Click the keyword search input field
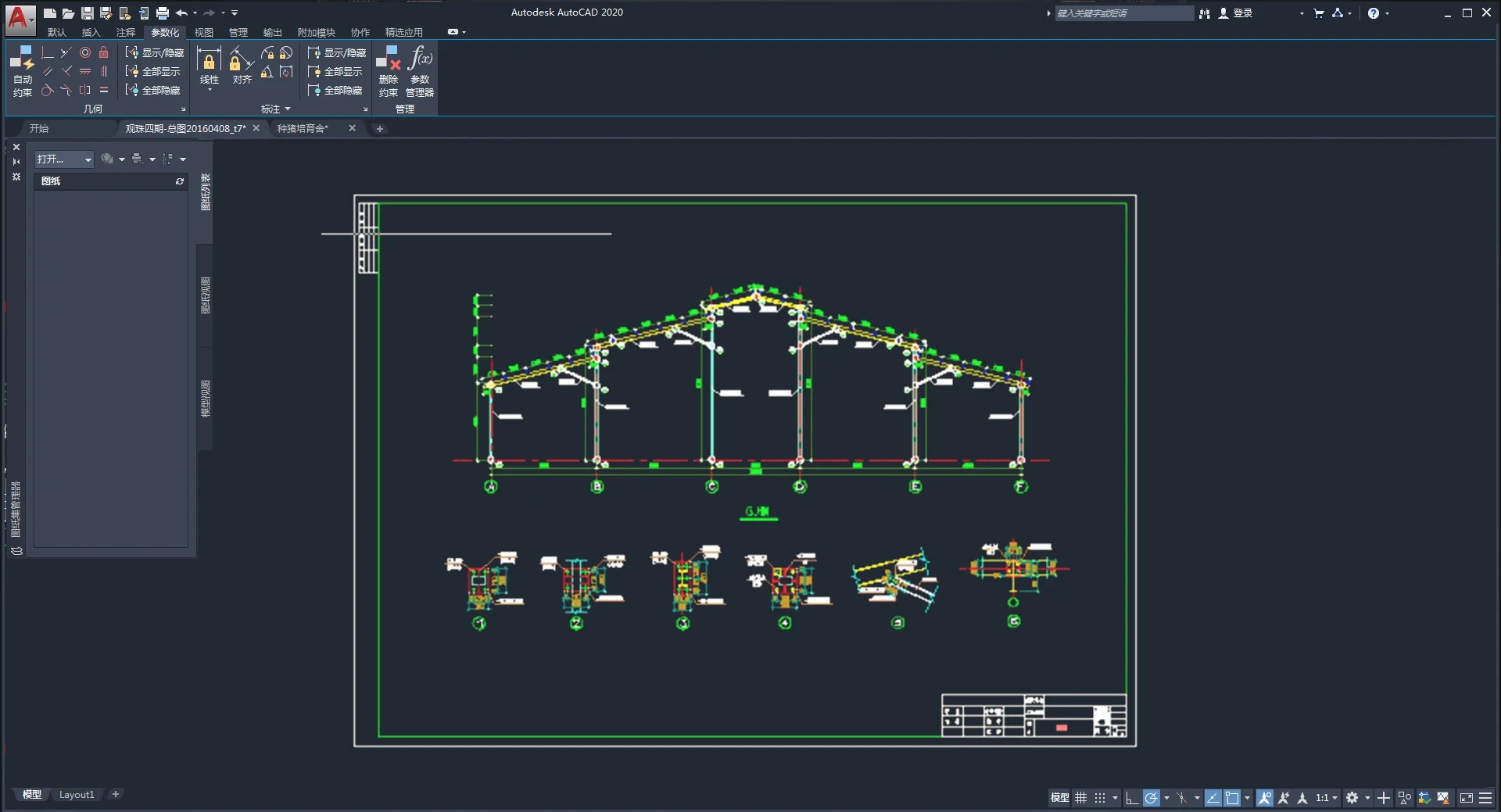The height and width of the screenshot is (812, 1501). 1124,13
